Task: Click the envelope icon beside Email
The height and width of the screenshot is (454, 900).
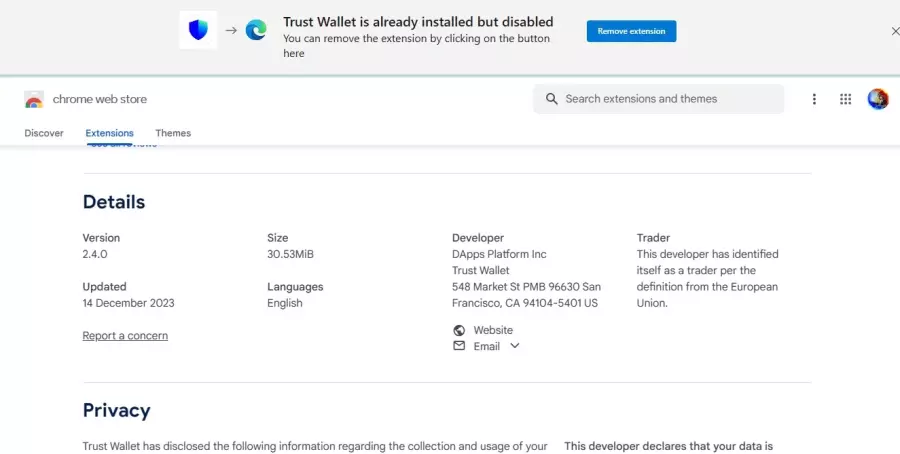Action: 459,346
